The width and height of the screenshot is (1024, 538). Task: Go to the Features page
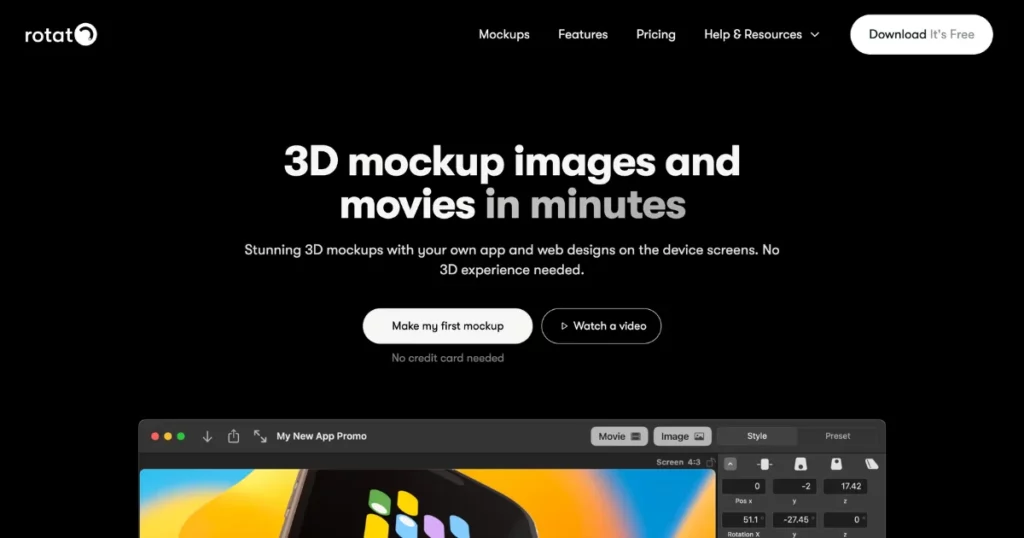point(583,35)
